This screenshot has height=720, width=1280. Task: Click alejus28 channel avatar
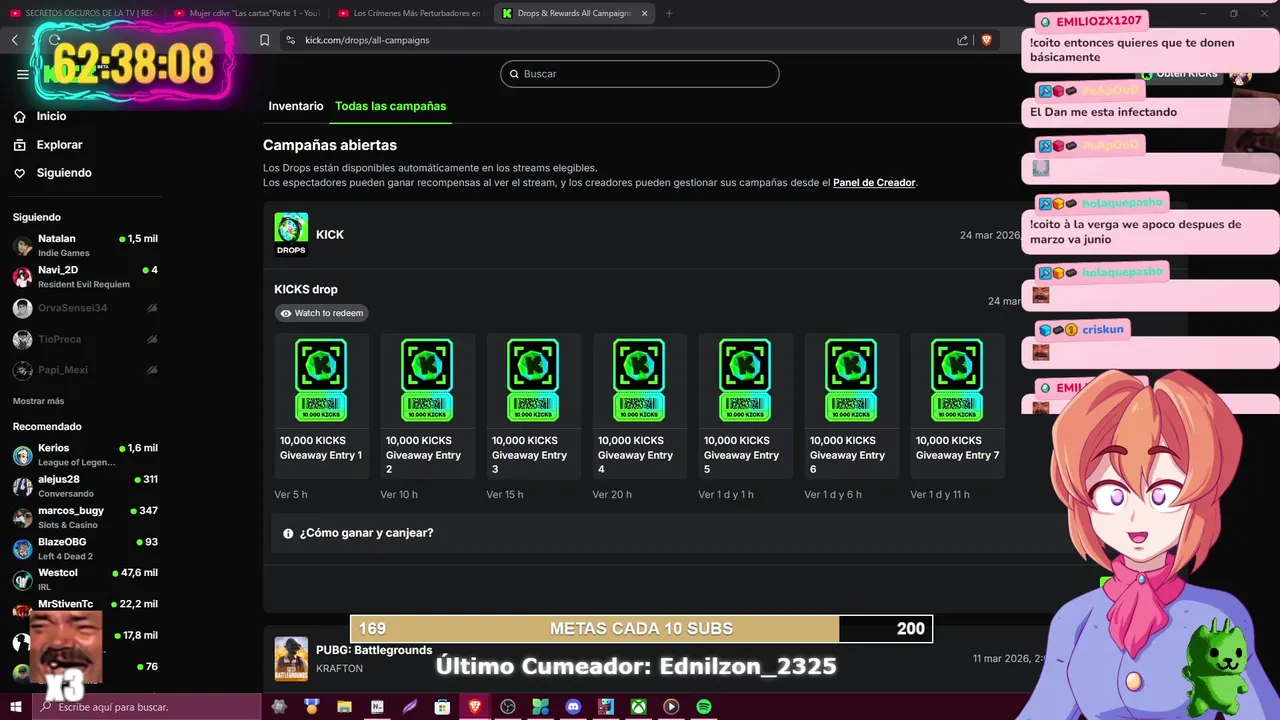point(22,486)
